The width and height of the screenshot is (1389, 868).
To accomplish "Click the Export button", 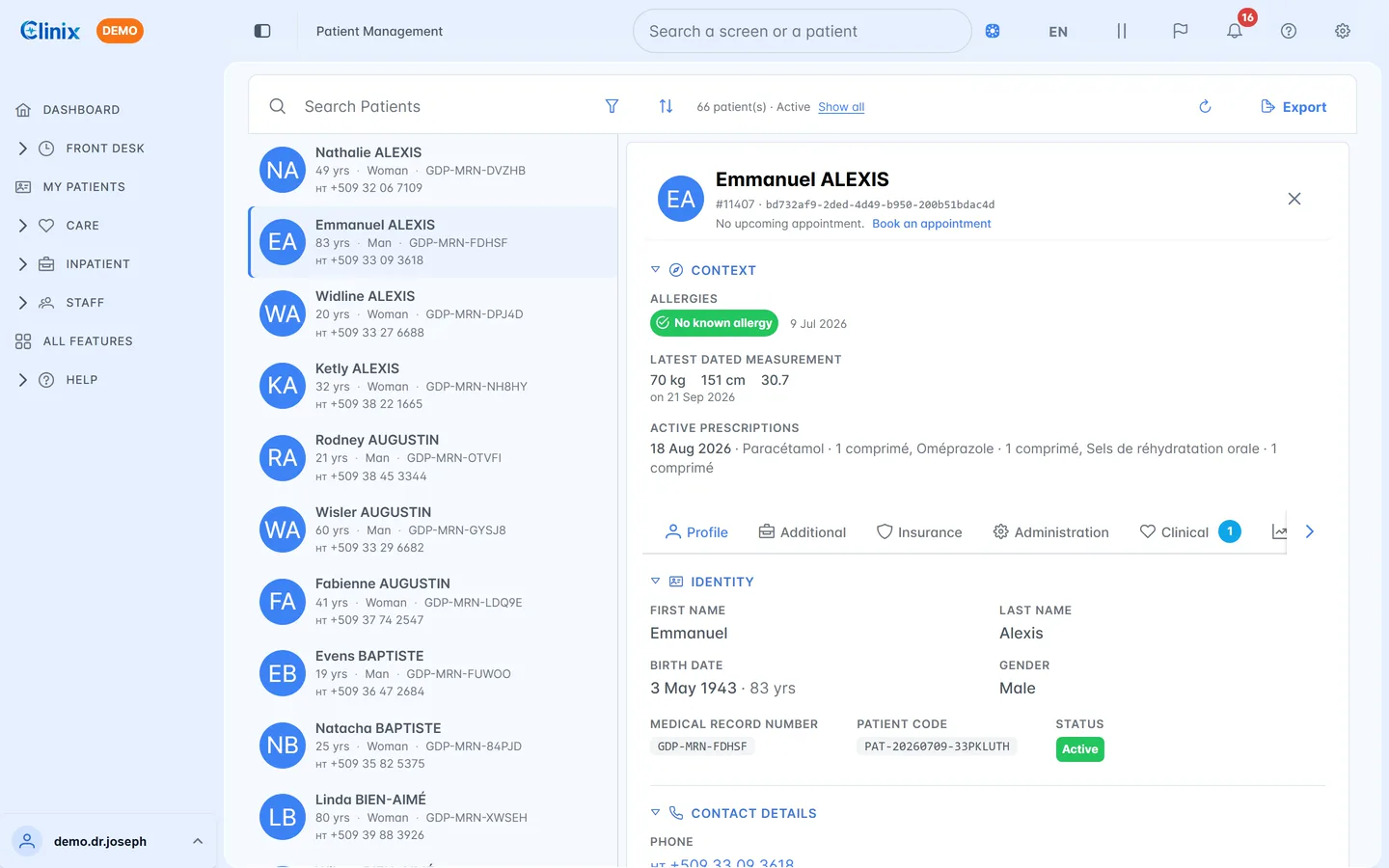I will tap(1294, 106).
